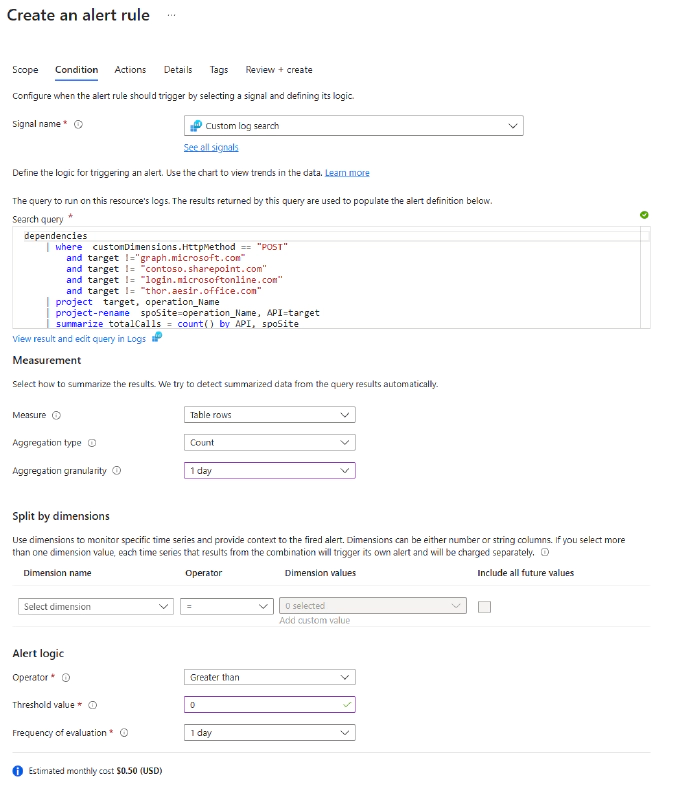Open the Select dimension dropdown
Image resolution: width=700 pixels, height=793 pixels.
tap(96, 607)
